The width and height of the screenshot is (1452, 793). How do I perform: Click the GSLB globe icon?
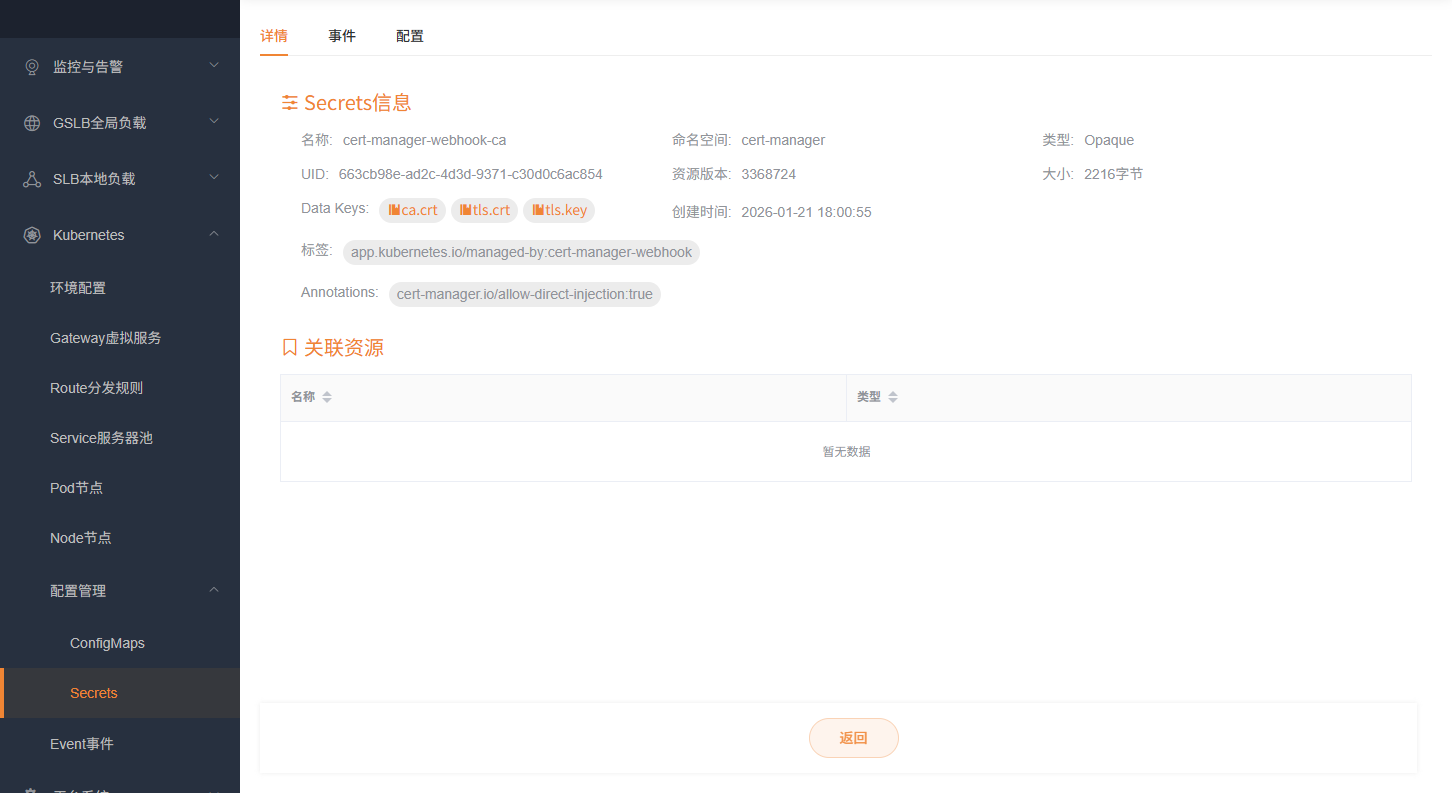pos(32,123)
